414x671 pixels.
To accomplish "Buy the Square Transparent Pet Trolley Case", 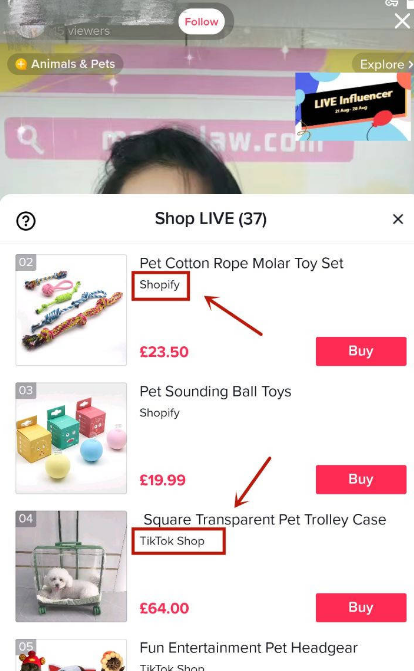I will click(361, 607).
